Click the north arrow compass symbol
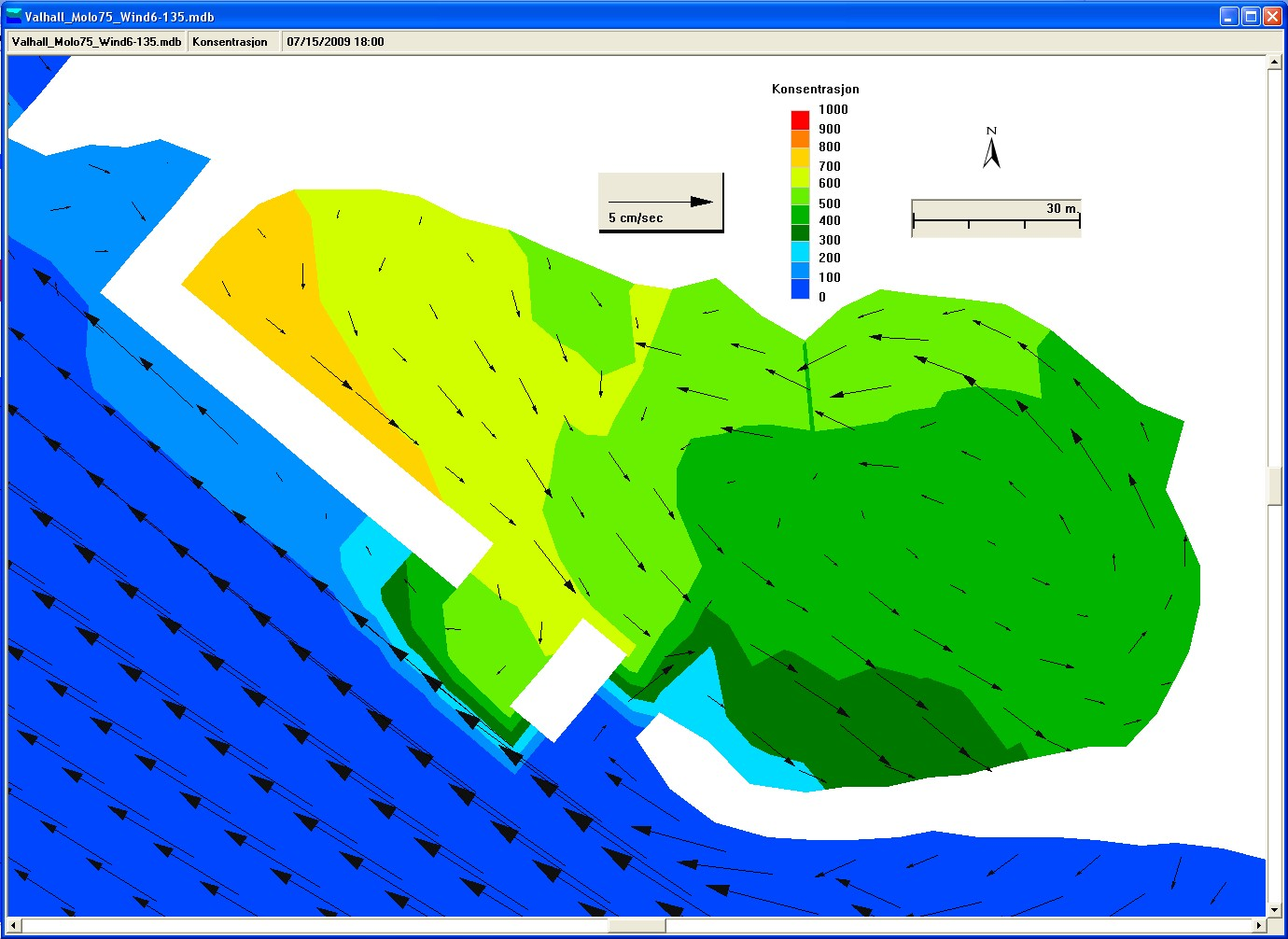1288x939 pixels. click(991, 148)
